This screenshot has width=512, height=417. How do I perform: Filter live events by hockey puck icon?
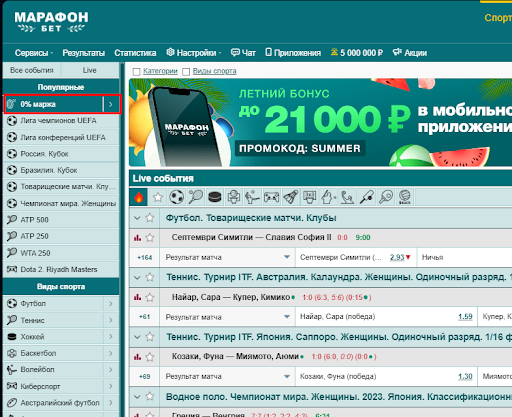pyautogui.click(x=214, y=197)
